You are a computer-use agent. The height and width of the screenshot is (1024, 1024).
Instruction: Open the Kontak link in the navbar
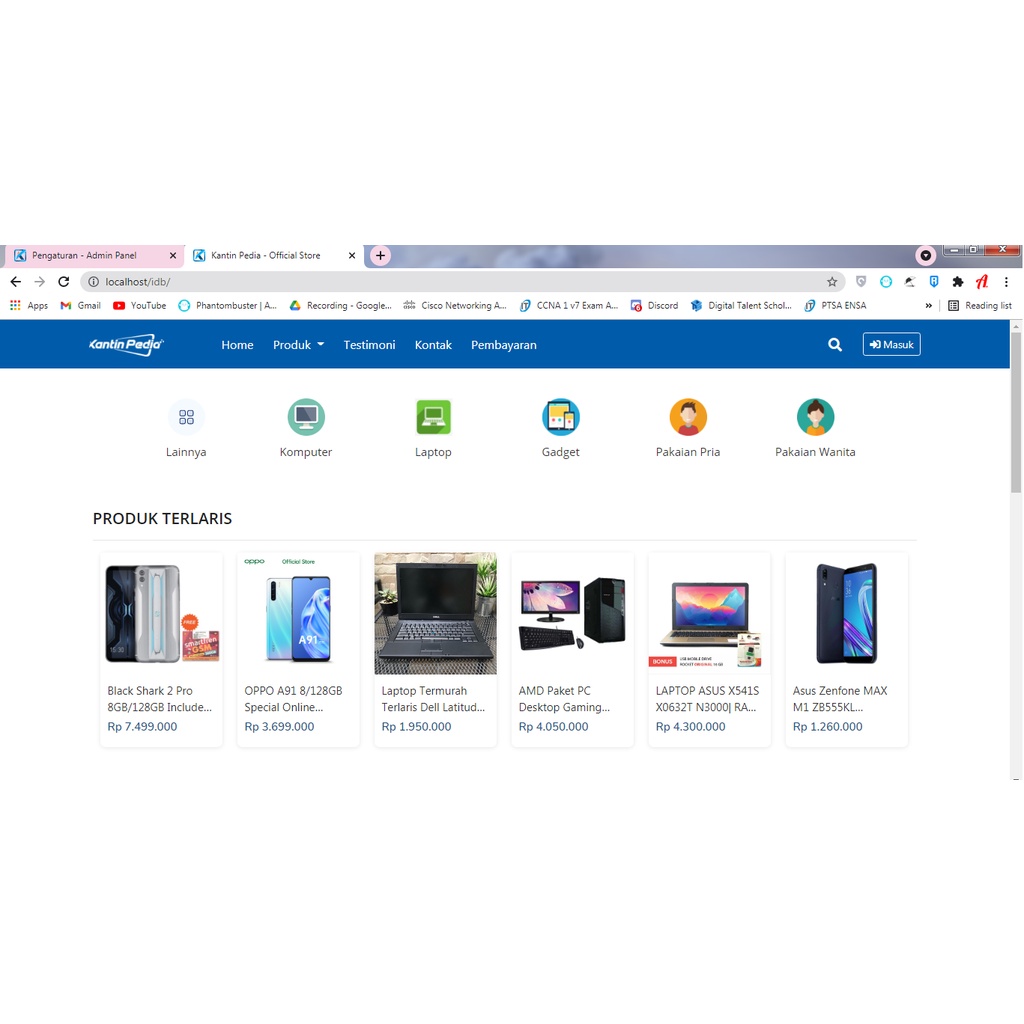(x=433, y=344)
